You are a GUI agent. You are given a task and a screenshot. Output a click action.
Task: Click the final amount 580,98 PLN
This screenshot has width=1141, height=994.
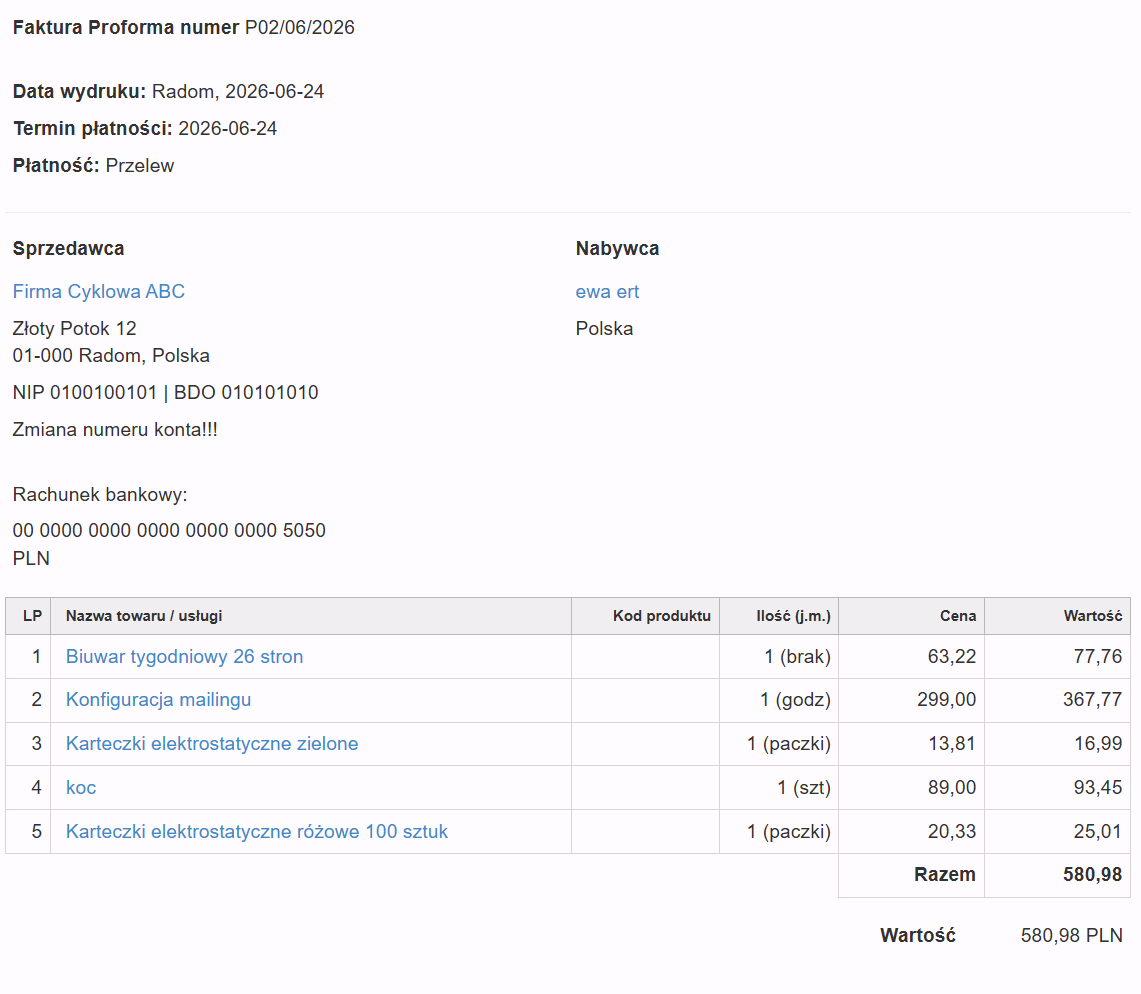coord(1072,936)
